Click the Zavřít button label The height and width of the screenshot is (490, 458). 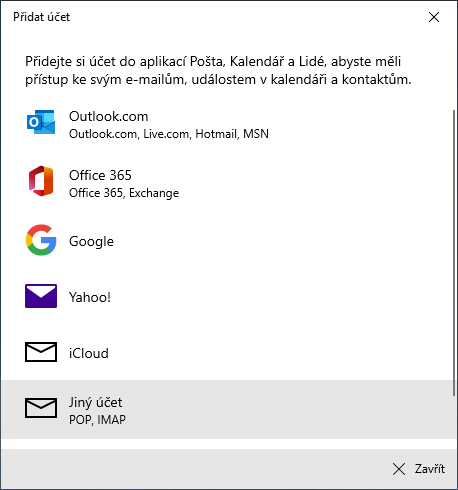coord(430,469)
